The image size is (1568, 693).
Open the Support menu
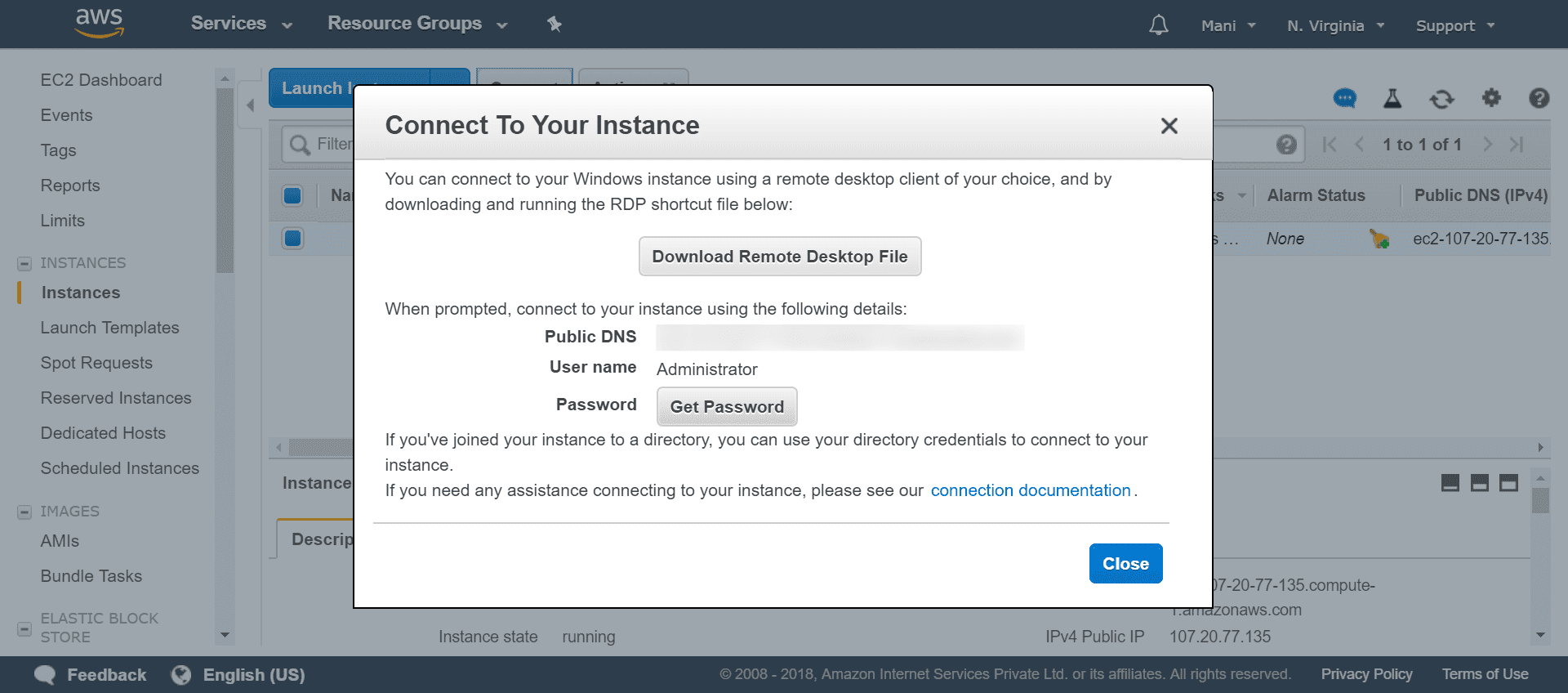[x=1454, y=25]
